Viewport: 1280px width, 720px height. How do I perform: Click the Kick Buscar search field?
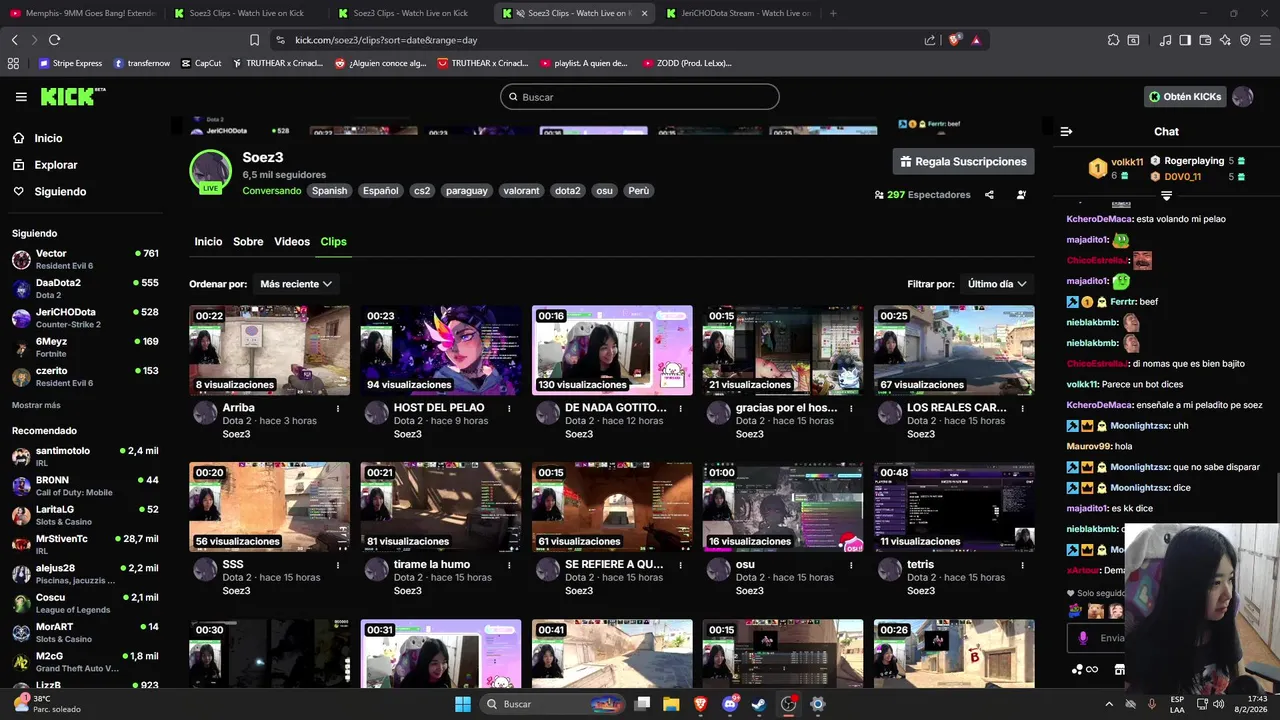640,97
